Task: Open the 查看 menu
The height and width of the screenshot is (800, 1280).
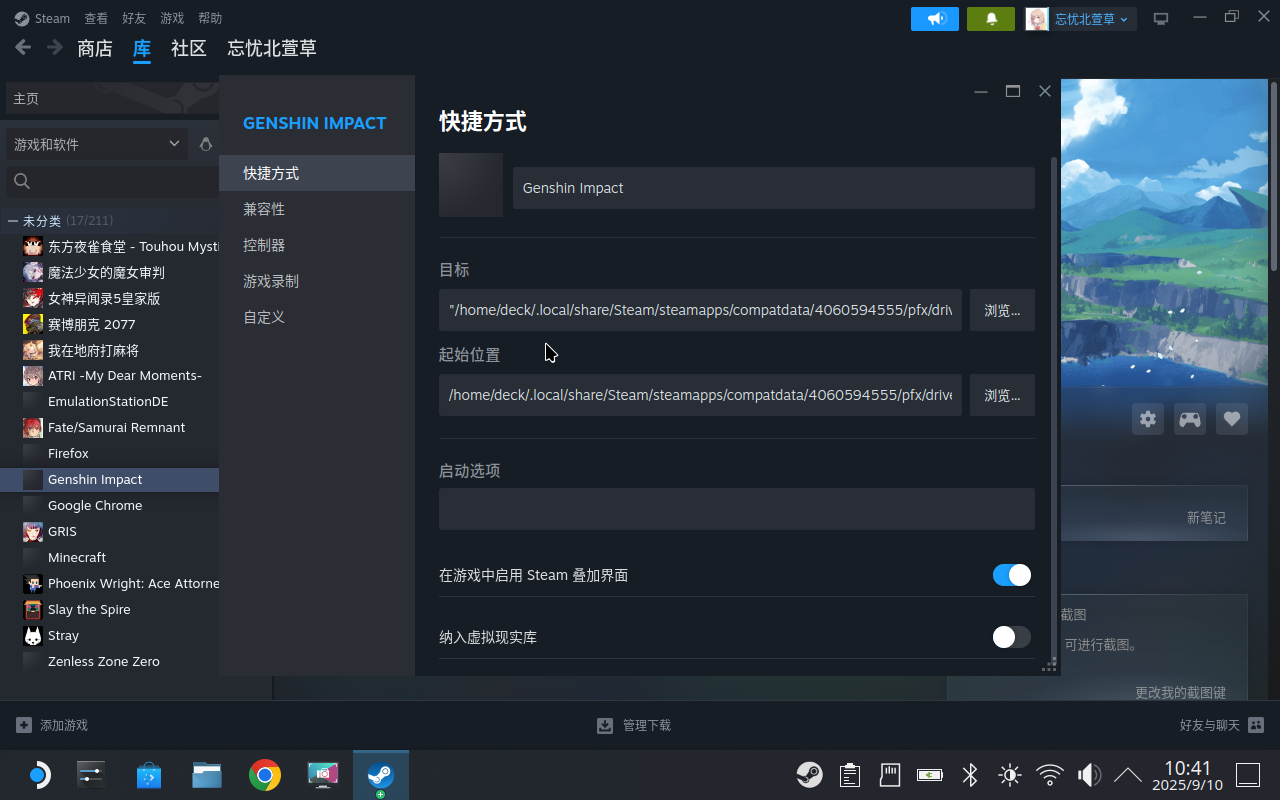Action: point(96,18)
